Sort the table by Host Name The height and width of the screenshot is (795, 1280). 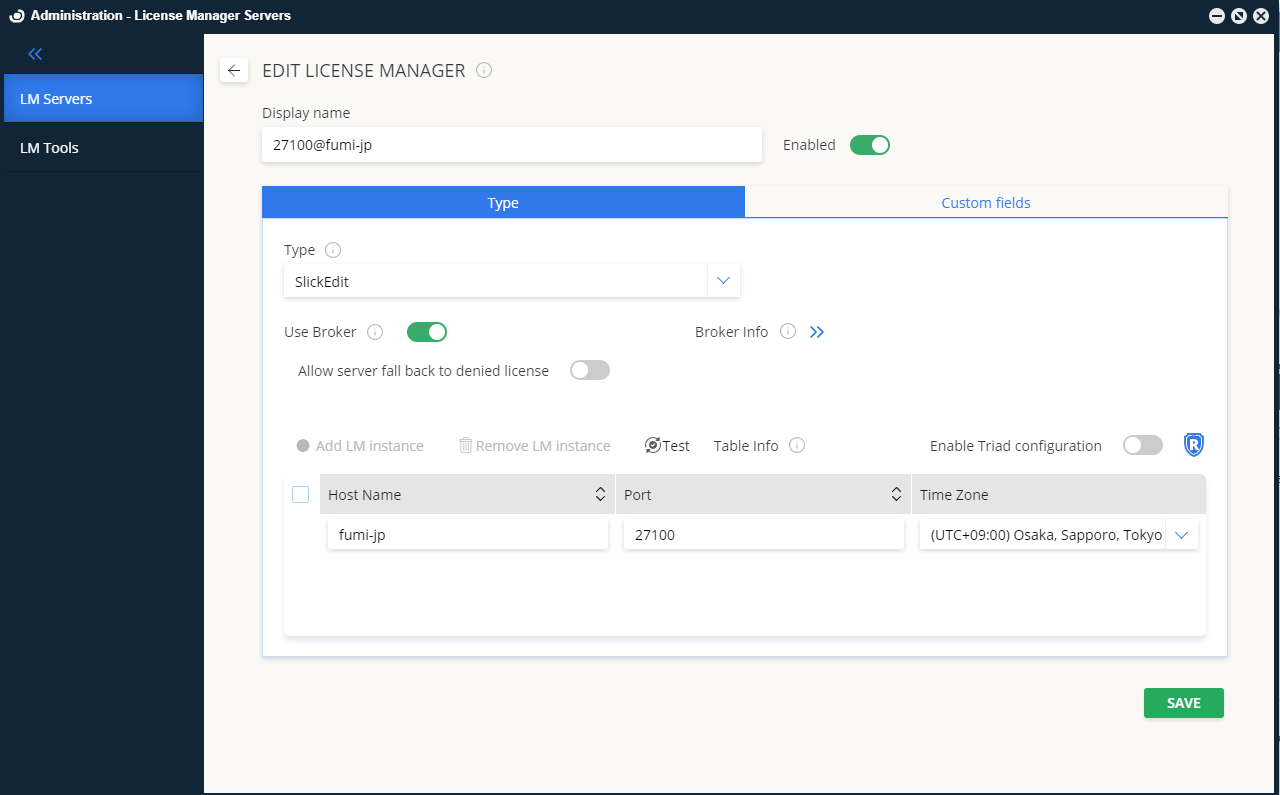pos(599,494)
